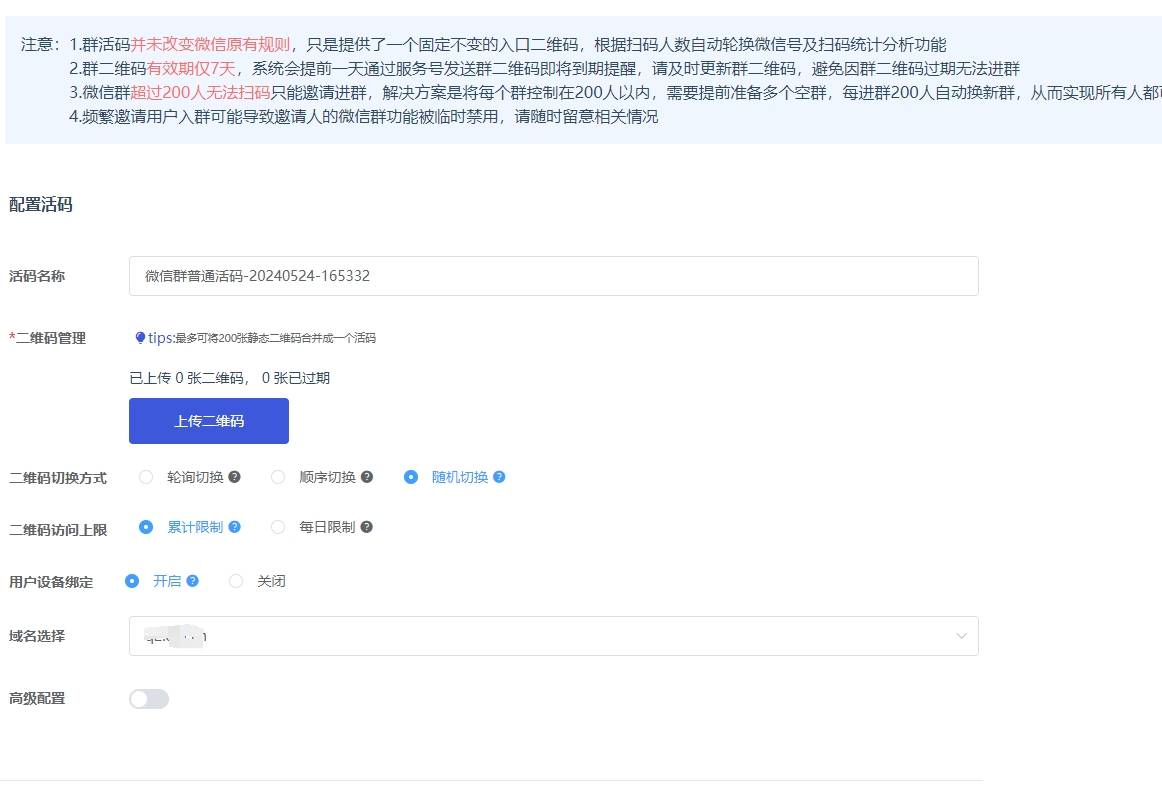Select 累计限制 access limit option

146,527
